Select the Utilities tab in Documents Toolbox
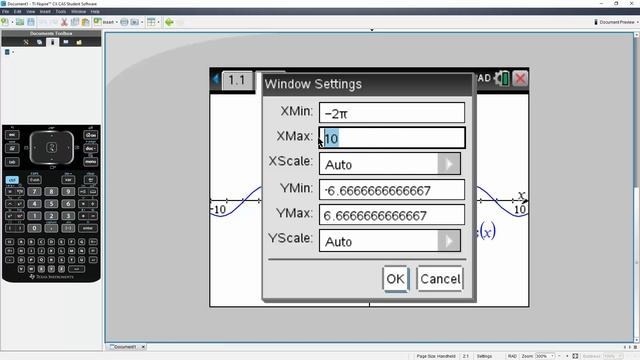Viewport: 640px width, 360px height. (66, 42)
